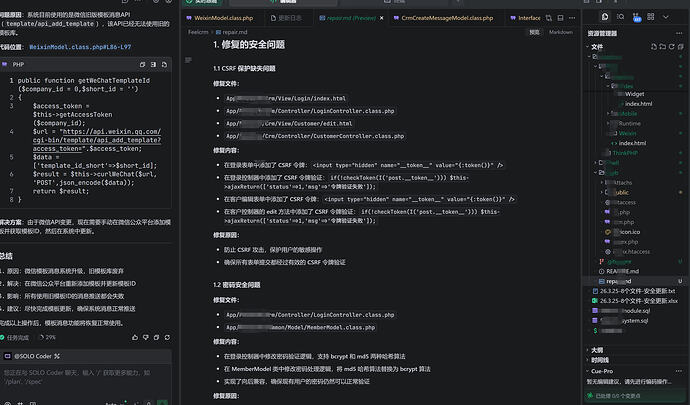This screenshot has height=405, width=690.
Task: Open editor more actions ellipsis
Action: click(x=572, y=18)
